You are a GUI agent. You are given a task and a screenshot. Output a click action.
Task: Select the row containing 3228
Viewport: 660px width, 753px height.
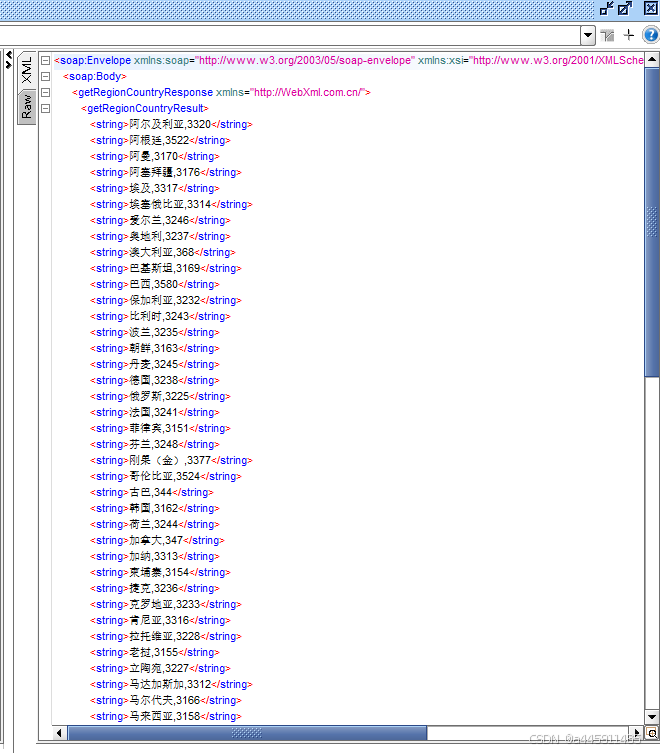(166, 637)
